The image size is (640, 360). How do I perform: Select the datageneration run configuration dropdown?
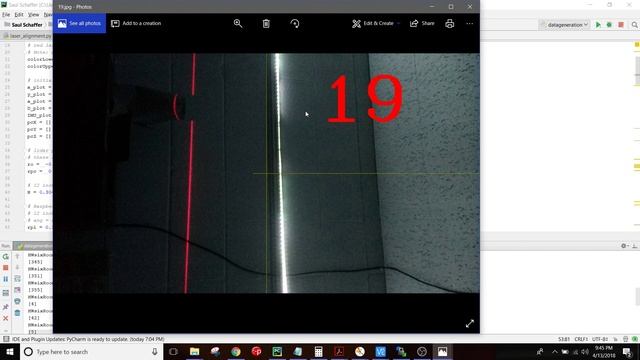point(564,24)
